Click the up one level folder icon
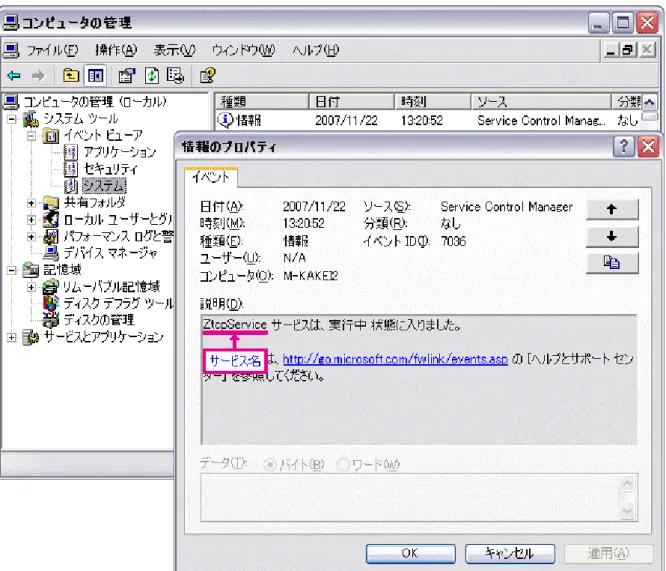This screenshot has height=571, width=666. point(71,76)
